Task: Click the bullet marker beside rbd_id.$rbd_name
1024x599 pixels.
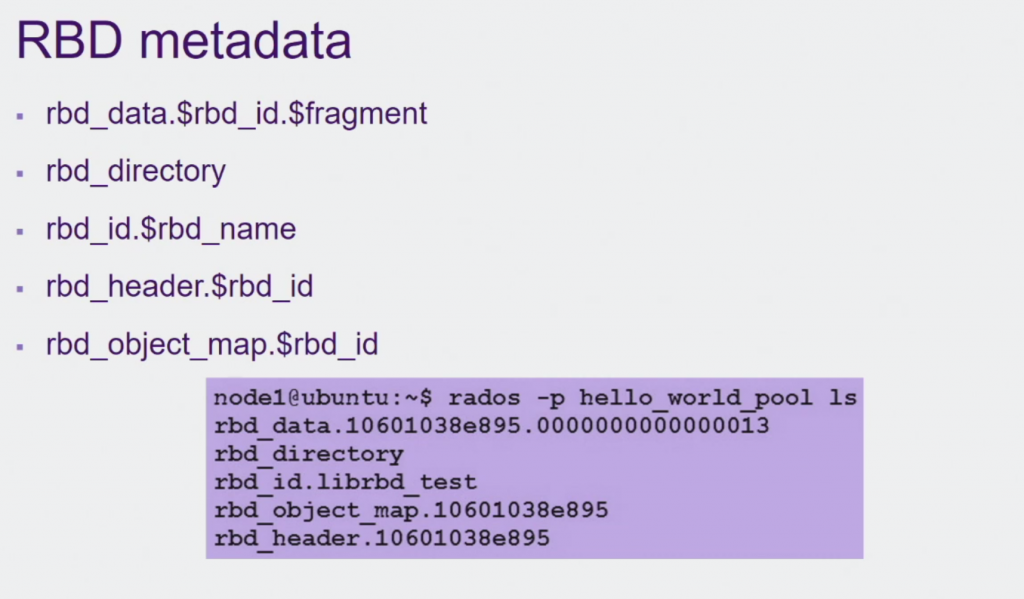Action: [x=20, y=231]
